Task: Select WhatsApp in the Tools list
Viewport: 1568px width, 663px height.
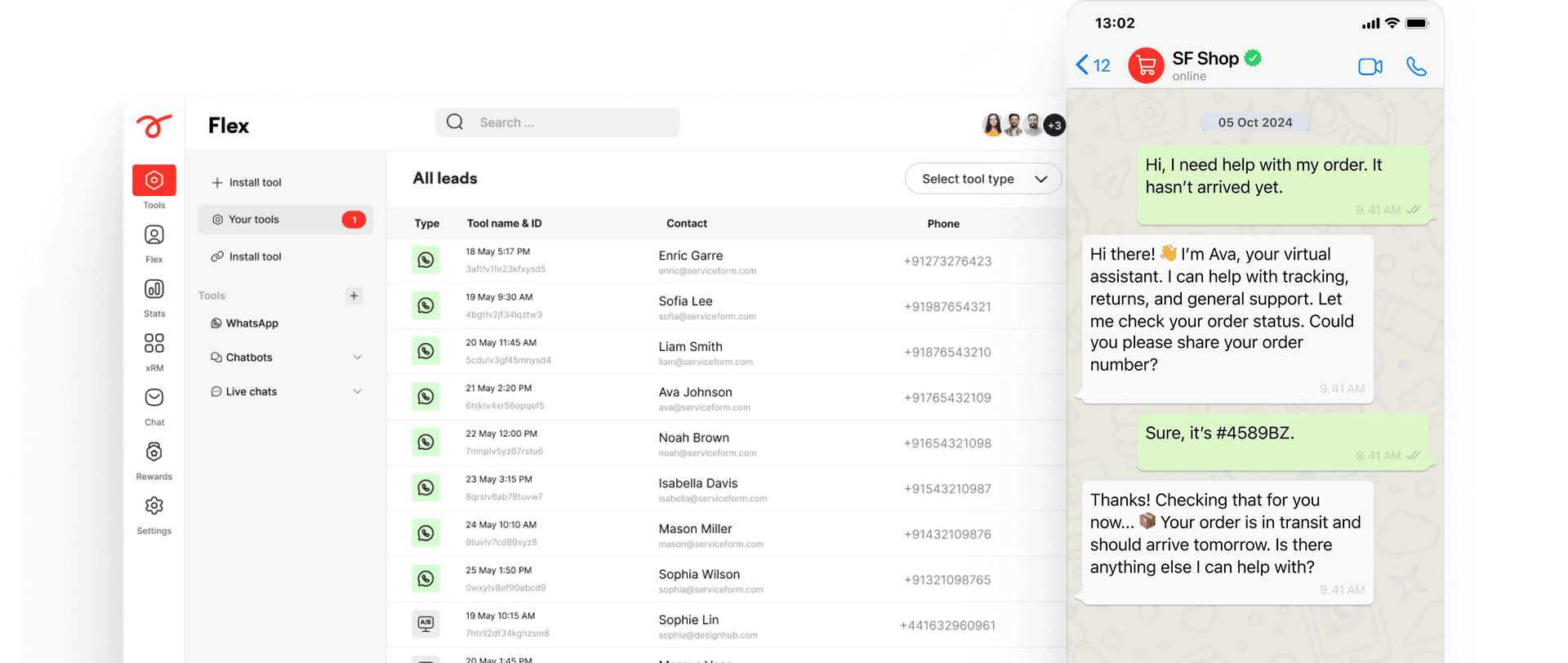Action: (x=252, y=323)
